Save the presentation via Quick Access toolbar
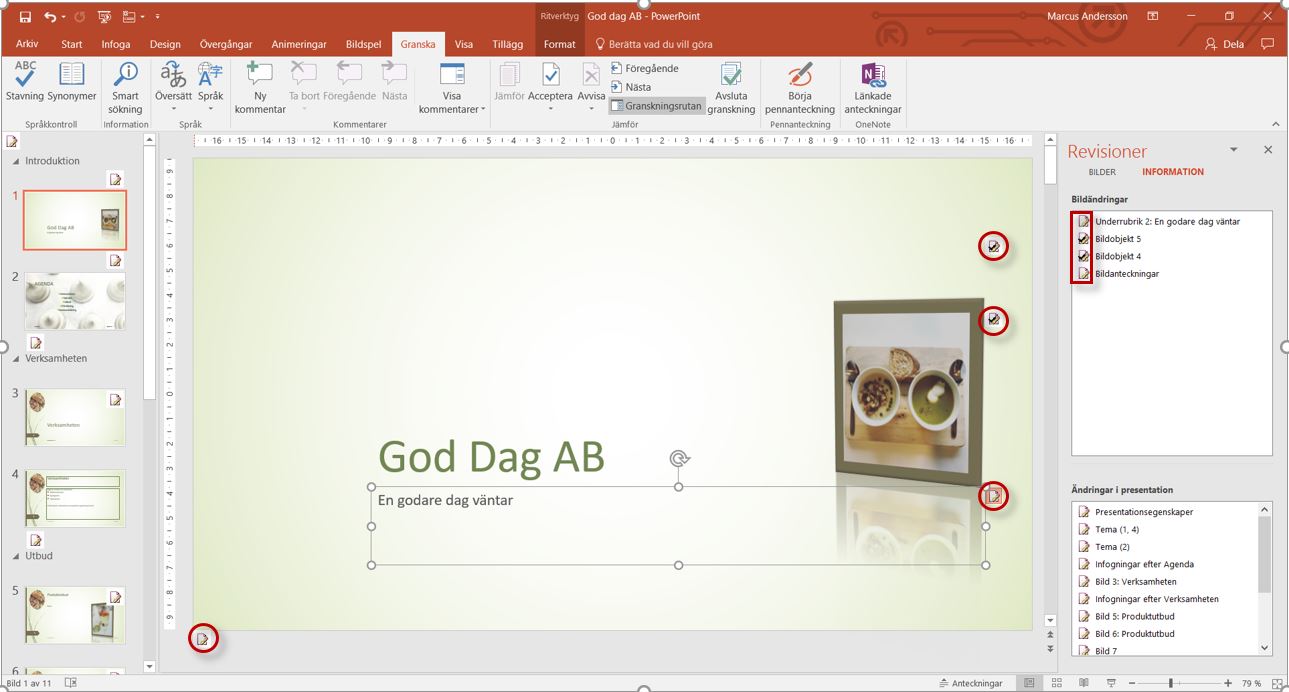Viewport: 1289px width, 692px height. [x=26, y=17]
